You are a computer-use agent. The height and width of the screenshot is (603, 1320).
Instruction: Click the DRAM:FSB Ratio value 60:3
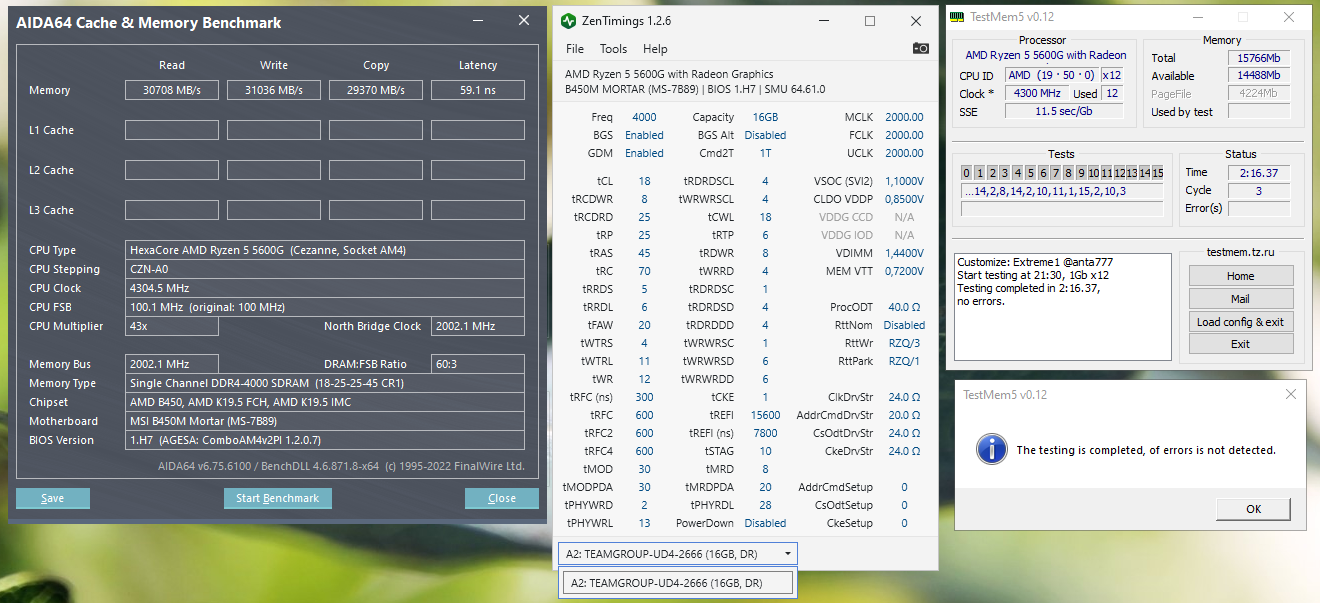[478, 364]
